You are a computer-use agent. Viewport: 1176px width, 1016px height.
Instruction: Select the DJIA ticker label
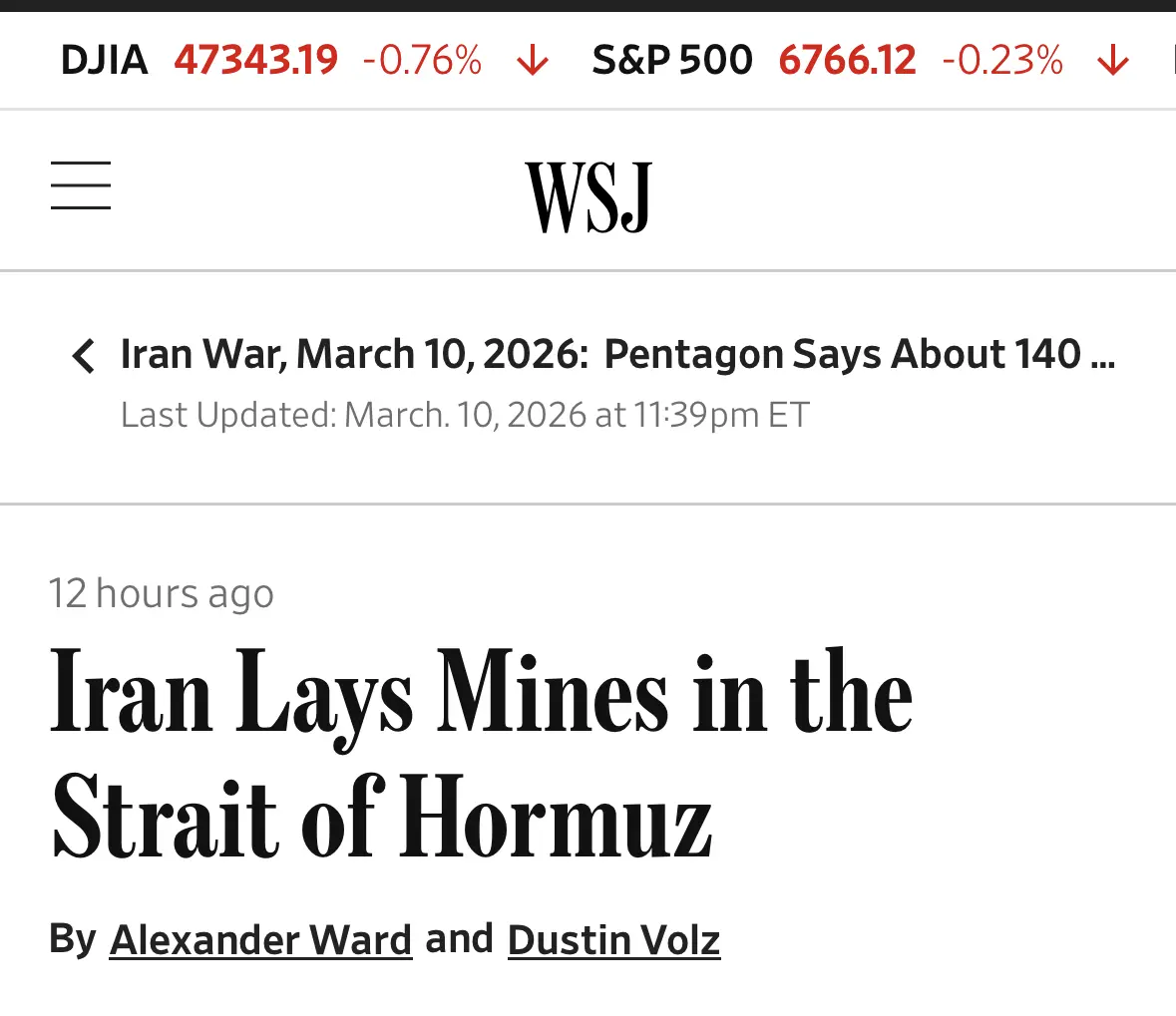(104, 61)
